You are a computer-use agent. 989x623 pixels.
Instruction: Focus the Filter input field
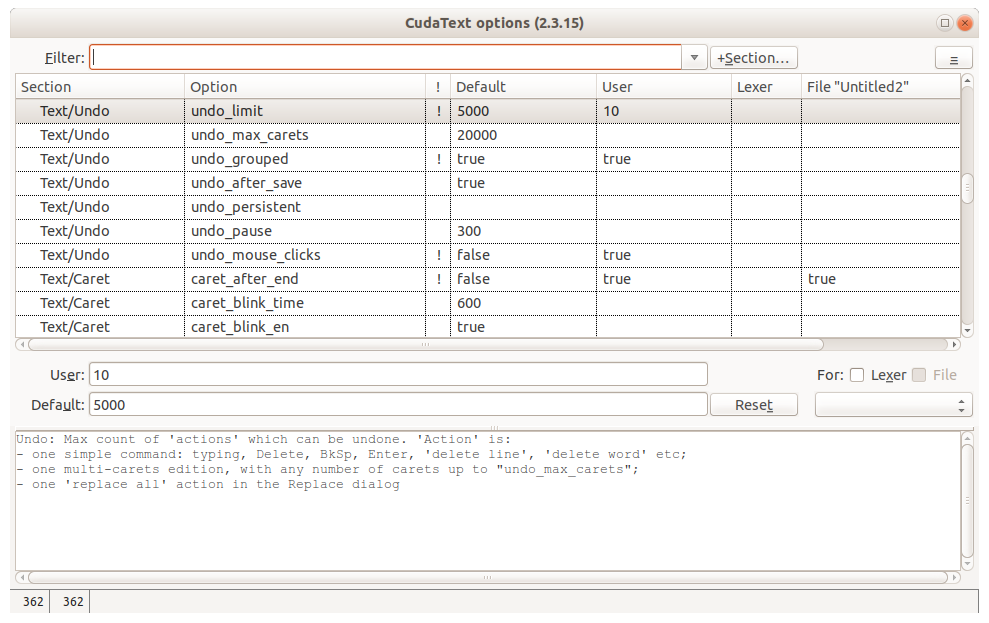click(385, 57)
